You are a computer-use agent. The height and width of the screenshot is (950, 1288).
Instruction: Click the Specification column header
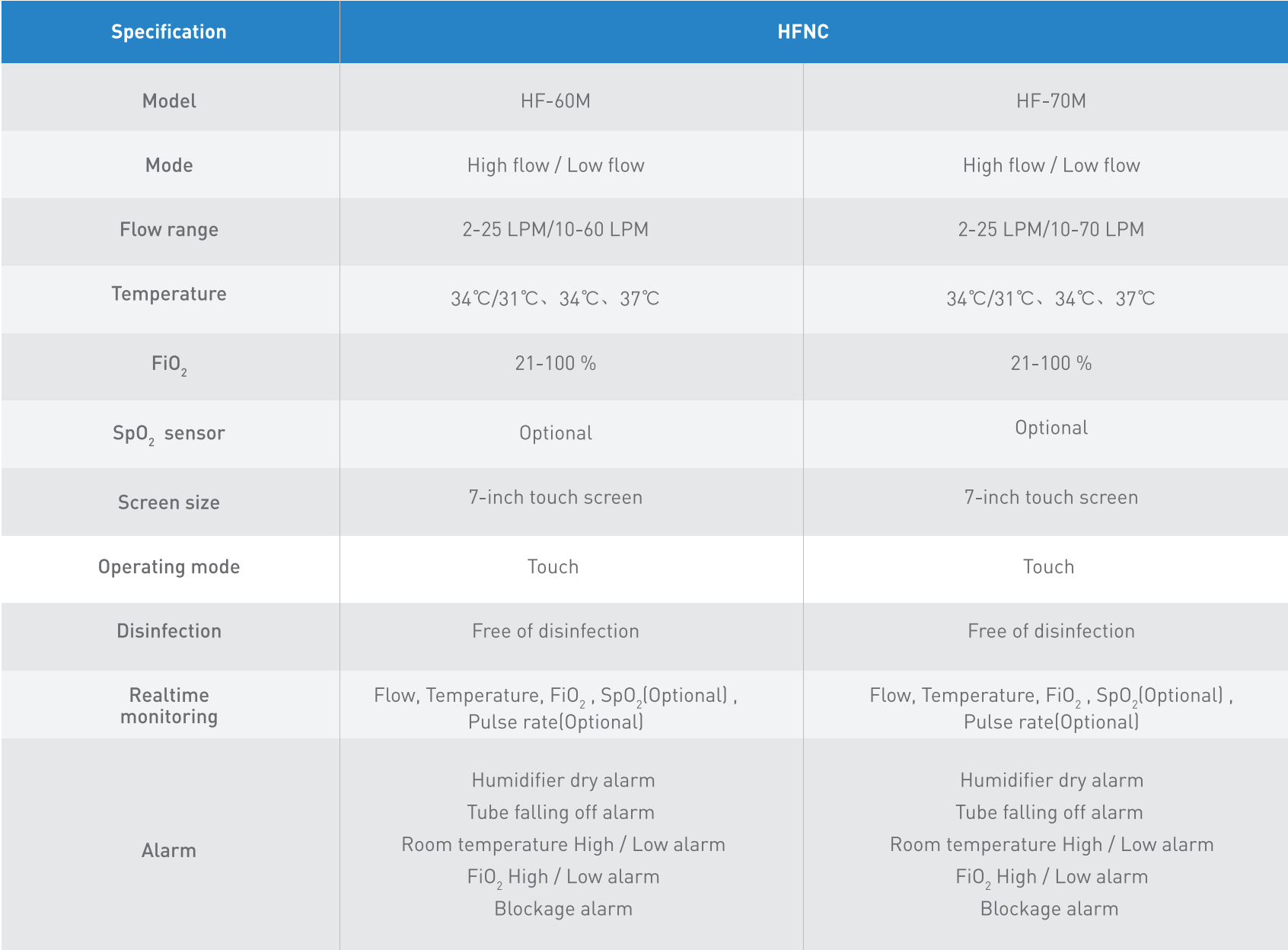169,32
